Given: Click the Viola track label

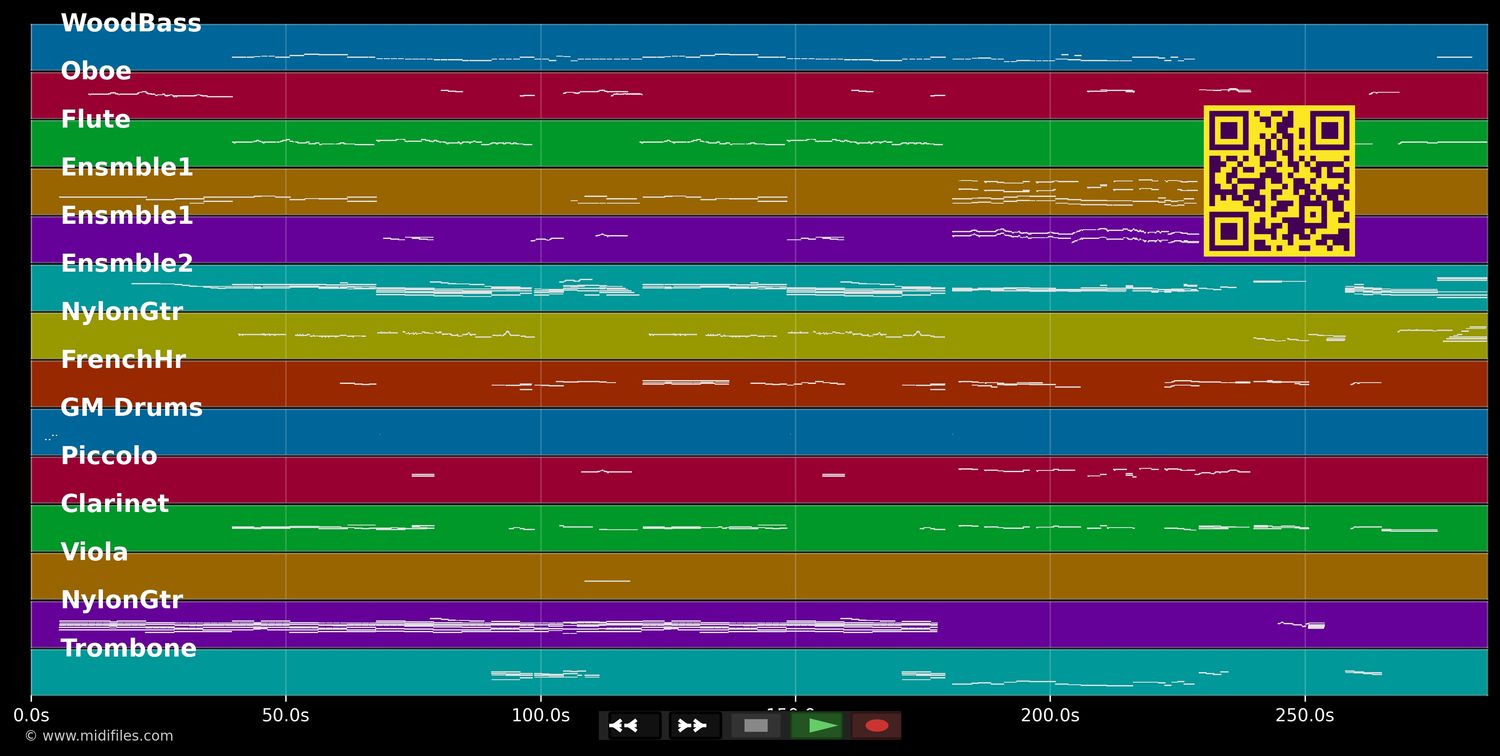Looking at the screenshot, I should pos(95,552).
